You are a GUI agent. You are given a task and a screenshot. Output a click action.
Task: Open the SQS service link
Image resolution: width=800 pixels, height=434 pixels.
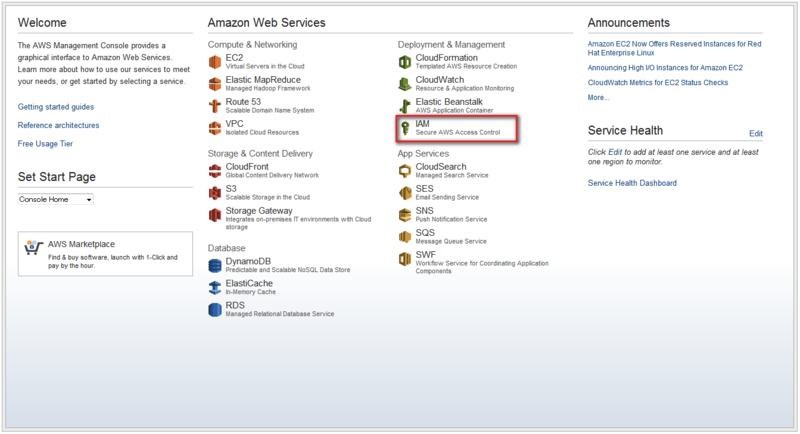pos(425,232)
